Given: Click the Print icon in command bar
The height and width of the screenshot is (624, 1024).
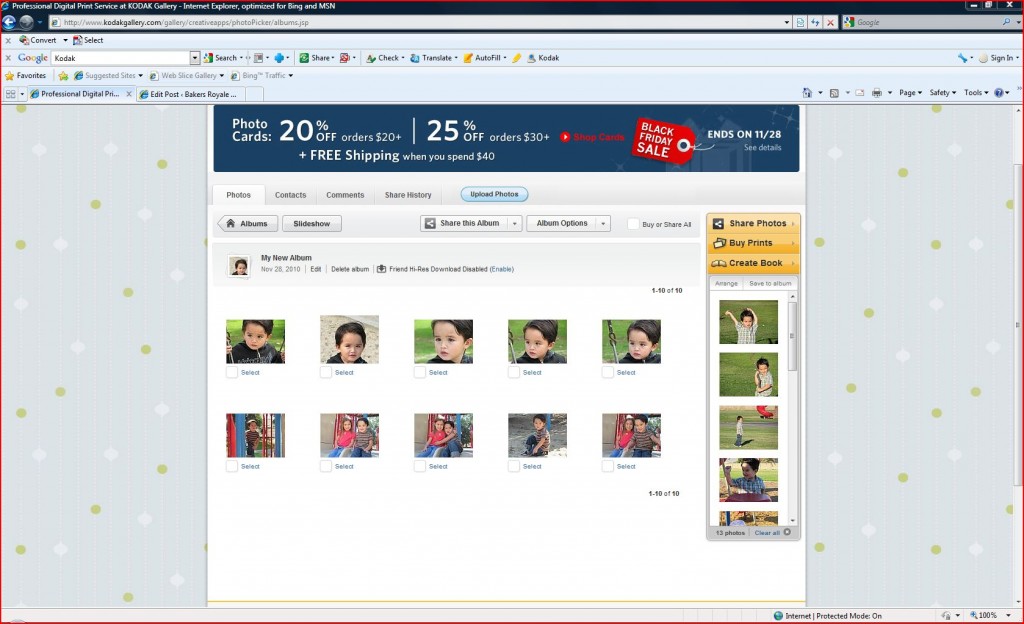Looking at the screenshot, I should click(877, 93).
